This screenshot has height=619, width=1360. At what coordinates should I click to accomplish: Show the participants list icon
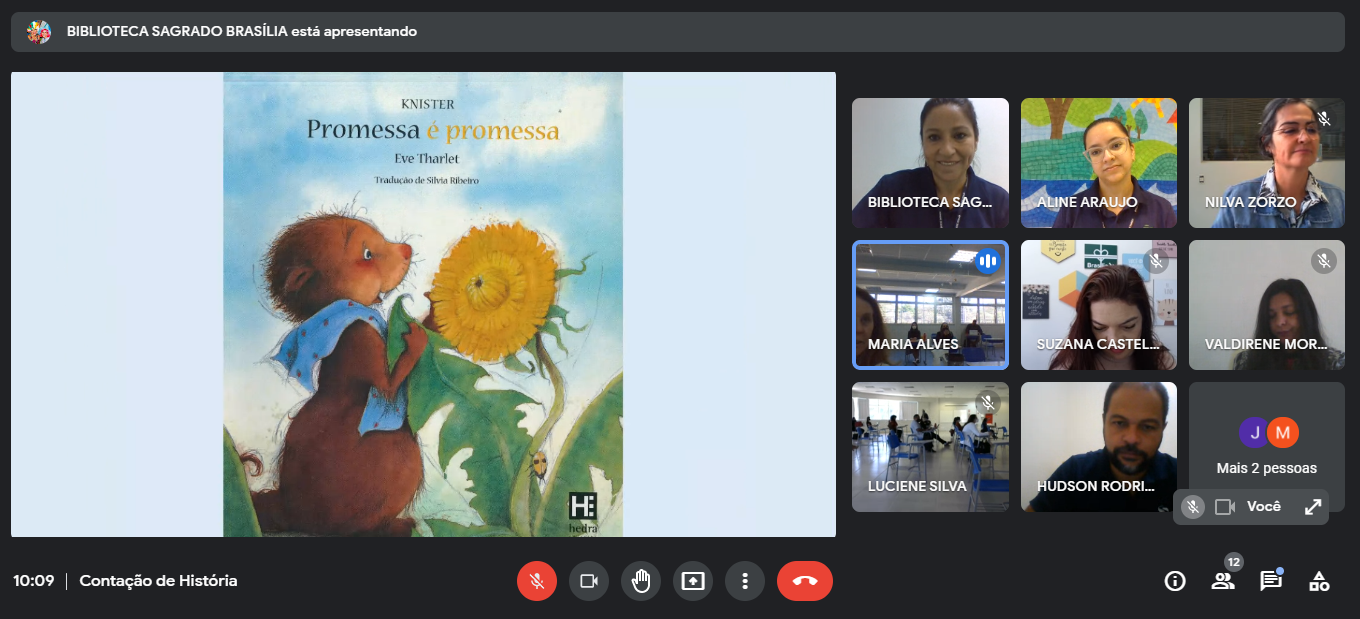(x=1222, y=581)
